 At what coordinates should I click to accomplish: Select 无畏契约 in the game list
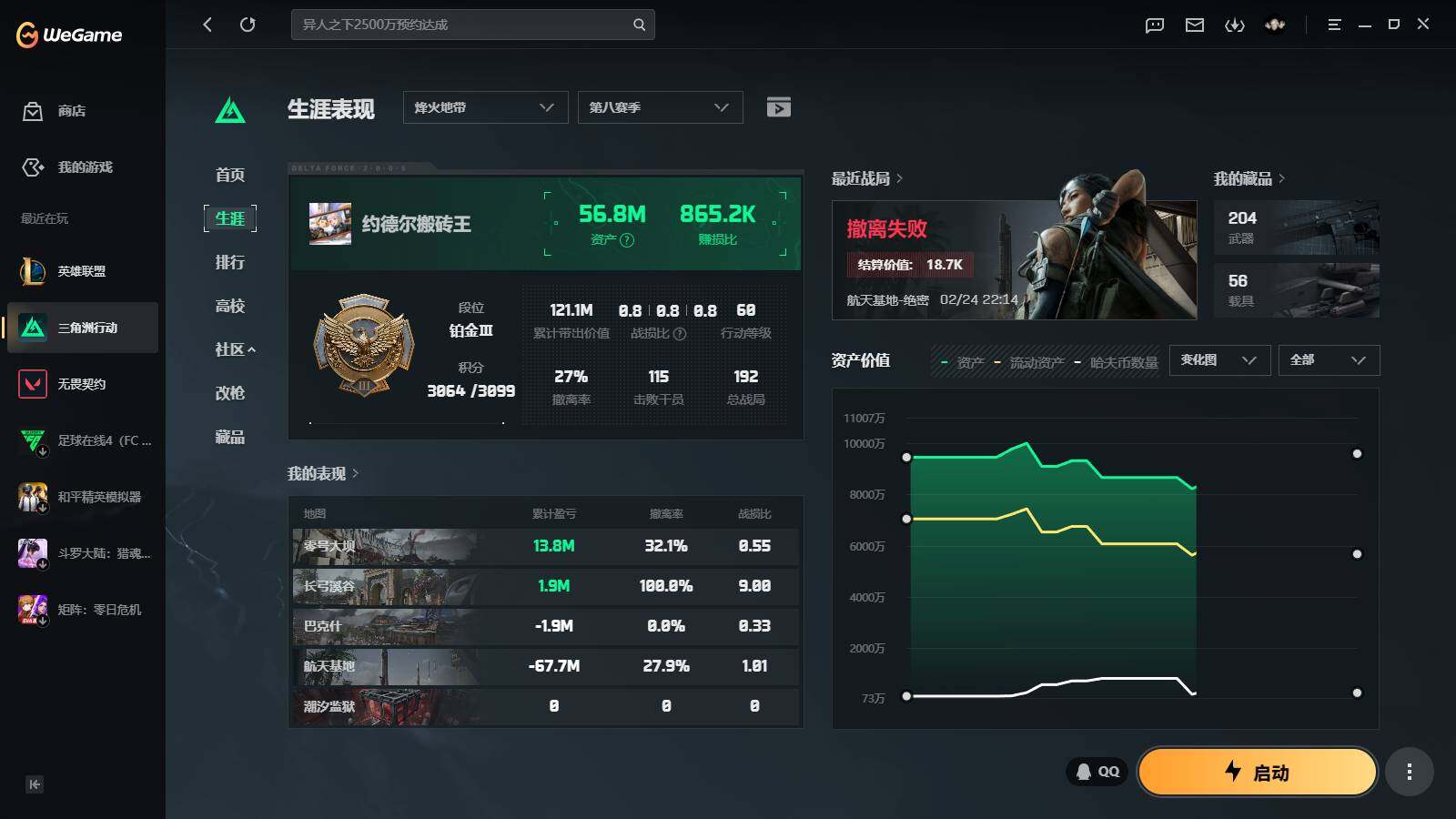pyautogui.click(x=83, y=384)
